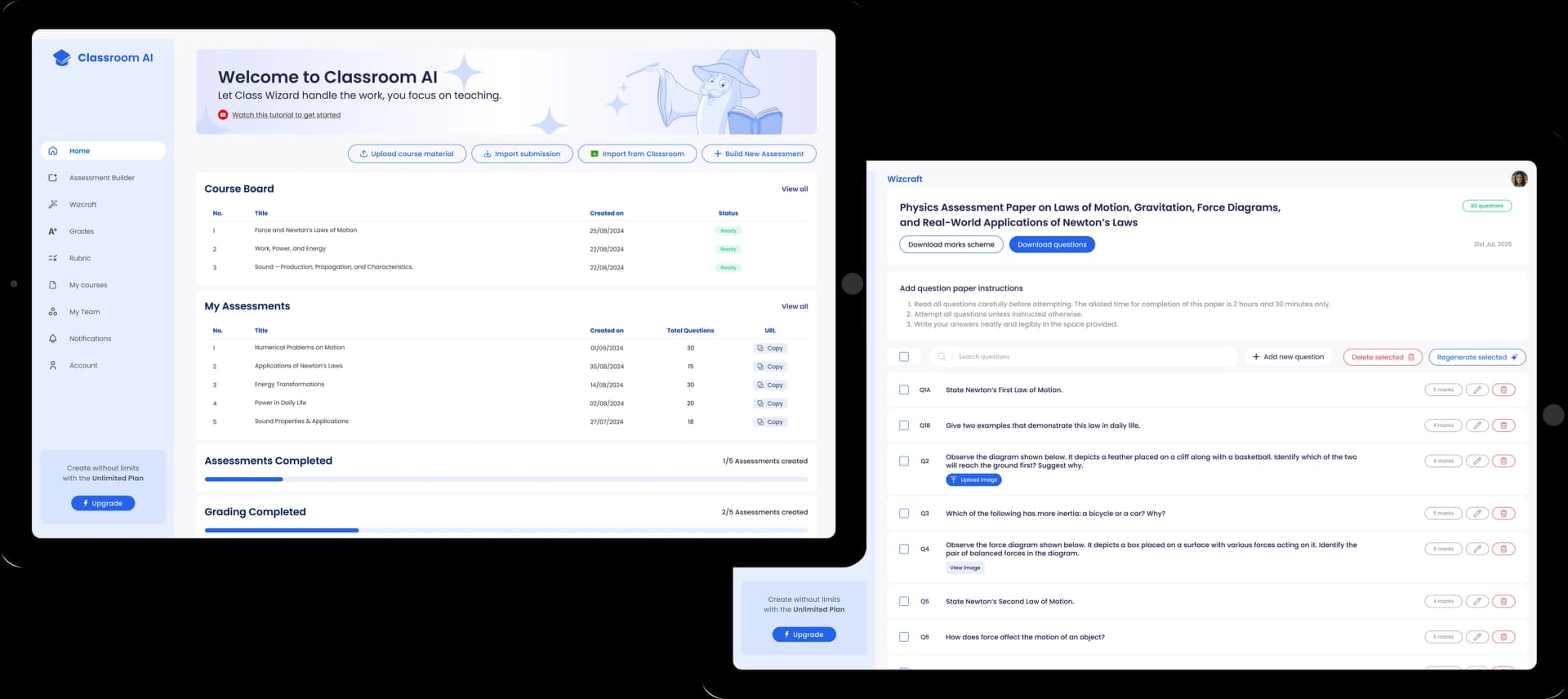The height and width of the screenshot is (699, 1568).
Task: Open View all for My Assessments
Action: coord(795,307)
